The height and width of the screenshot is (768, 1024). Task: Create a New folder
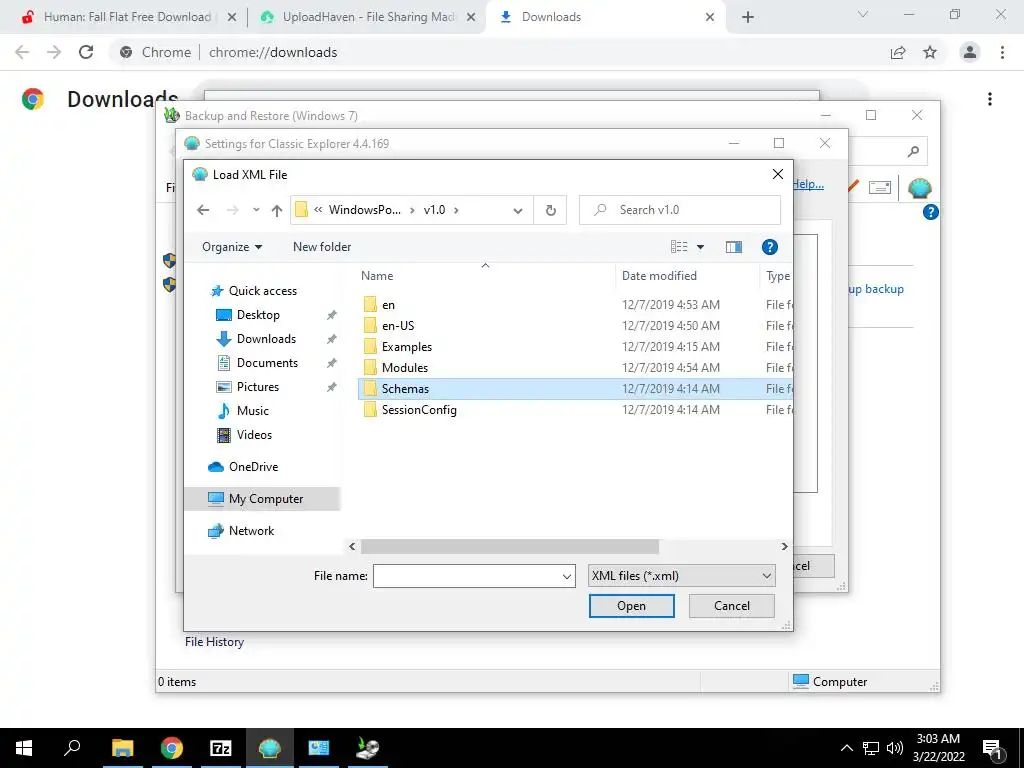[322, 247]
